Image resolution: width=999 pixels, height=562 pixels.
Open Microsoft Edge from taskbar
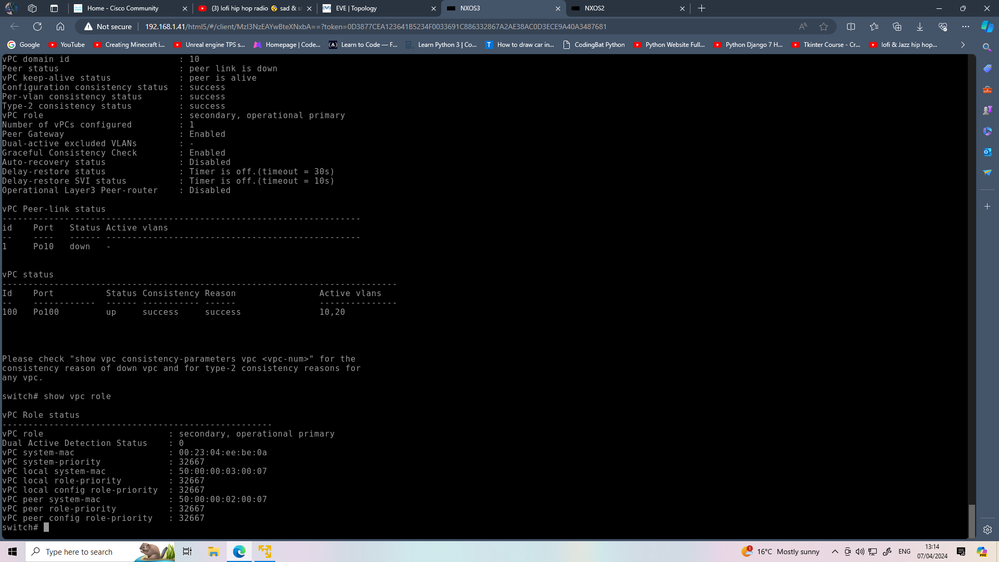pyautogui.click(x=239, y=551)
